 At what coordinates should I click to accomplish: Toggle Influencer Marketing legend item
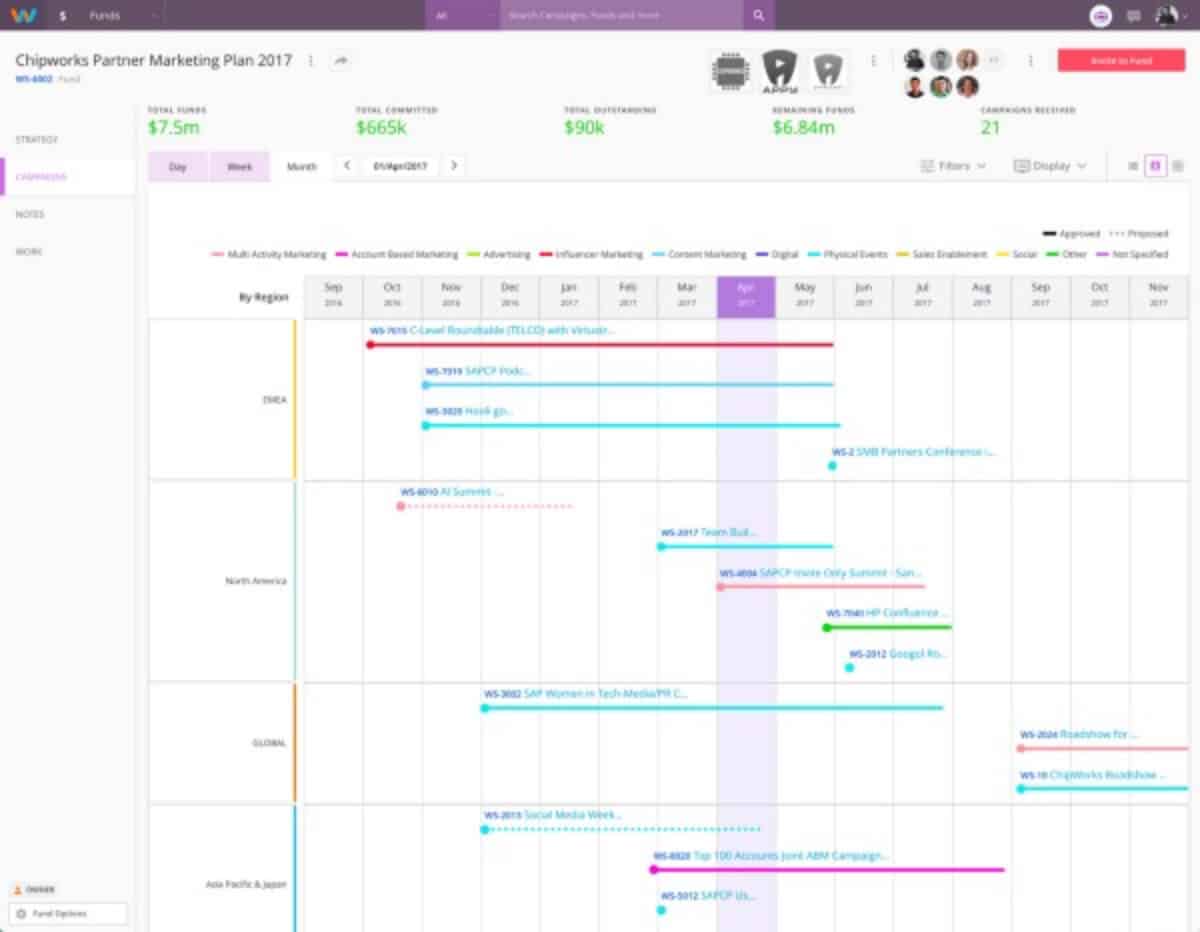tap(591, 255)
